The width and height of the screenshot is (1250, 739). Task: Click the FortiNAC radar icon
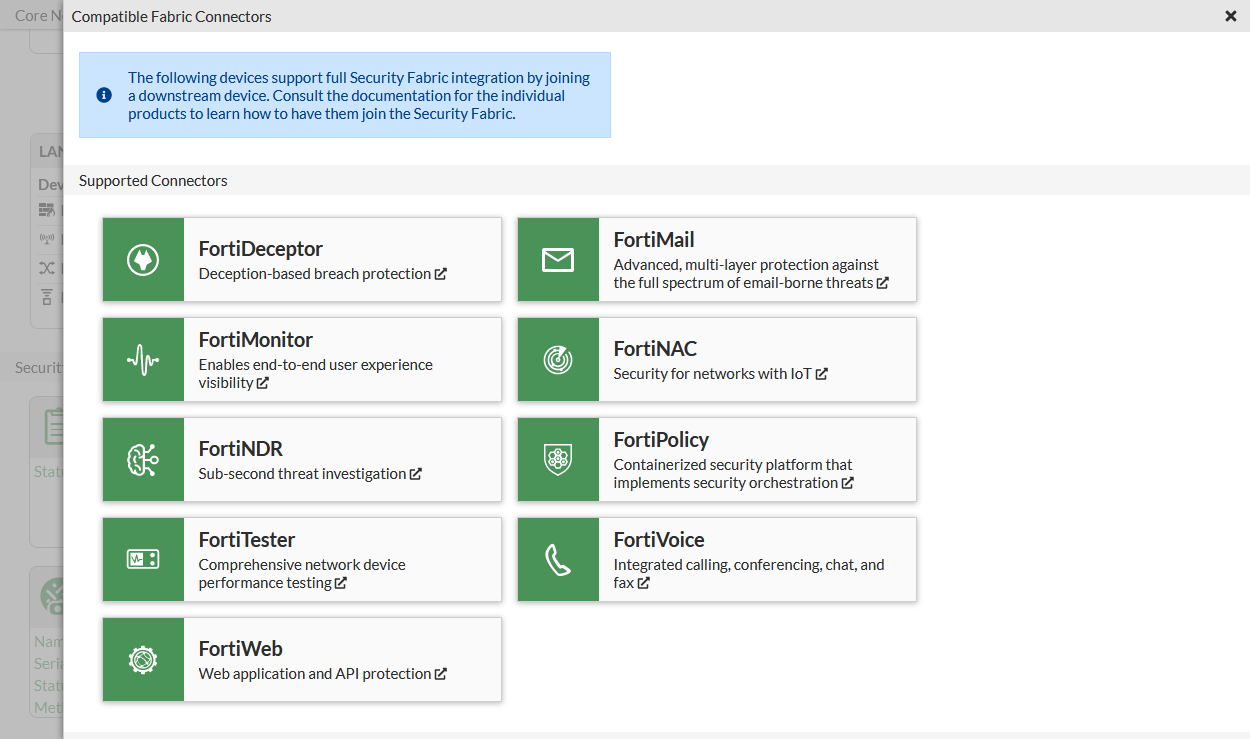558,359
